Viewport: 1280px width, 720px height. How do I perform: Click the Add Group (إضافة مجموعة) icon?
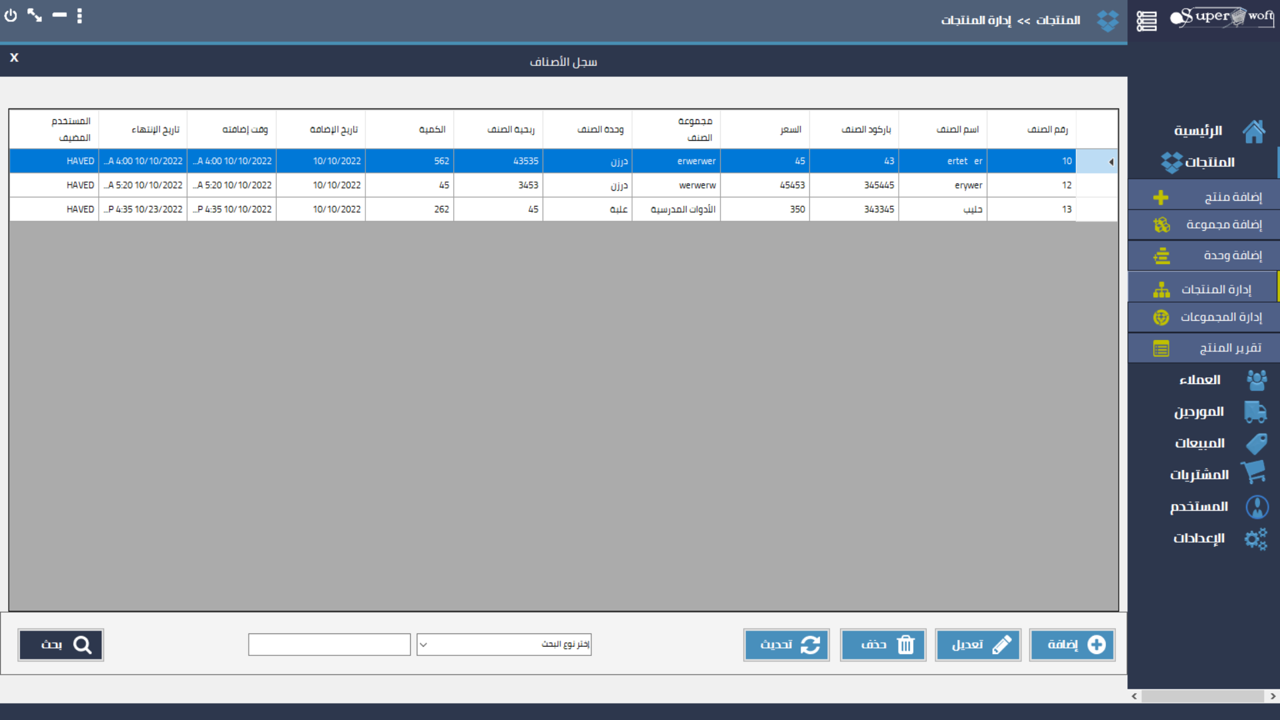click(x=1160, y=224)
